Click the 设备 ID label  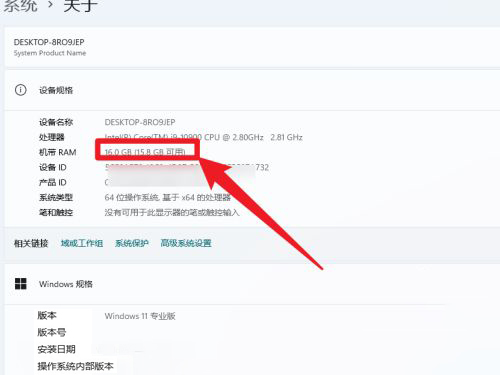click(53, 167)
